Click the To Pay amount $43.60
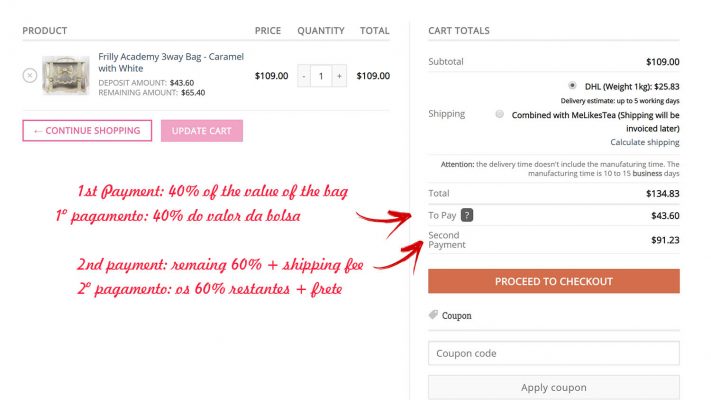The image size is (711, 400). coord(665,215)
